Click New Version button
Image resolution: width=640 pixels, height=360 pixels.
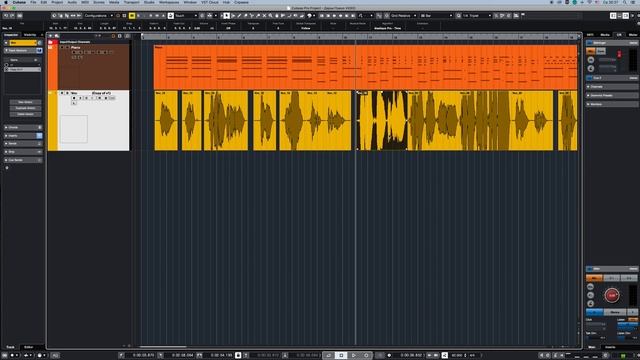25,102
